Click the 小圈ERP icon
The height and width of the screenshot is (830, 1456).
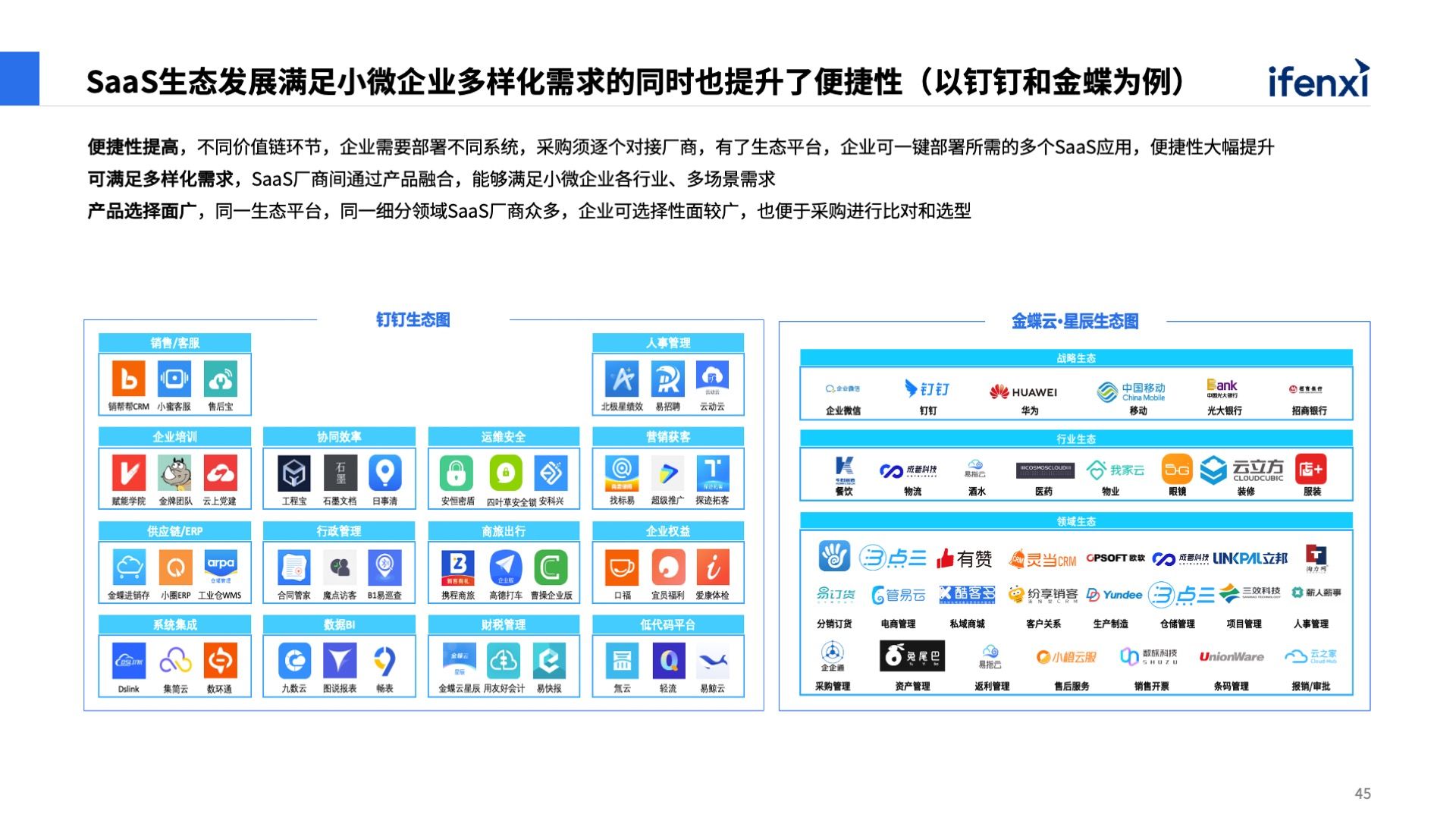(174, 567)
